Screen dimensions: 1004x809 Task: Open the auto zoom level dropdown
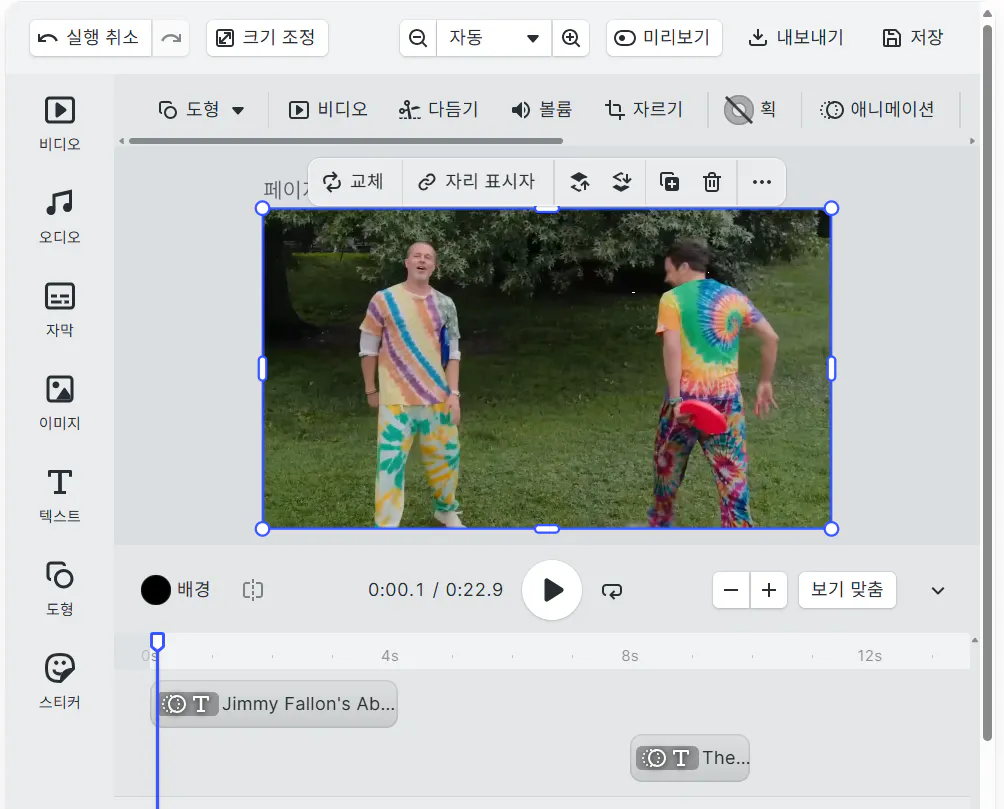pos(494,38)
